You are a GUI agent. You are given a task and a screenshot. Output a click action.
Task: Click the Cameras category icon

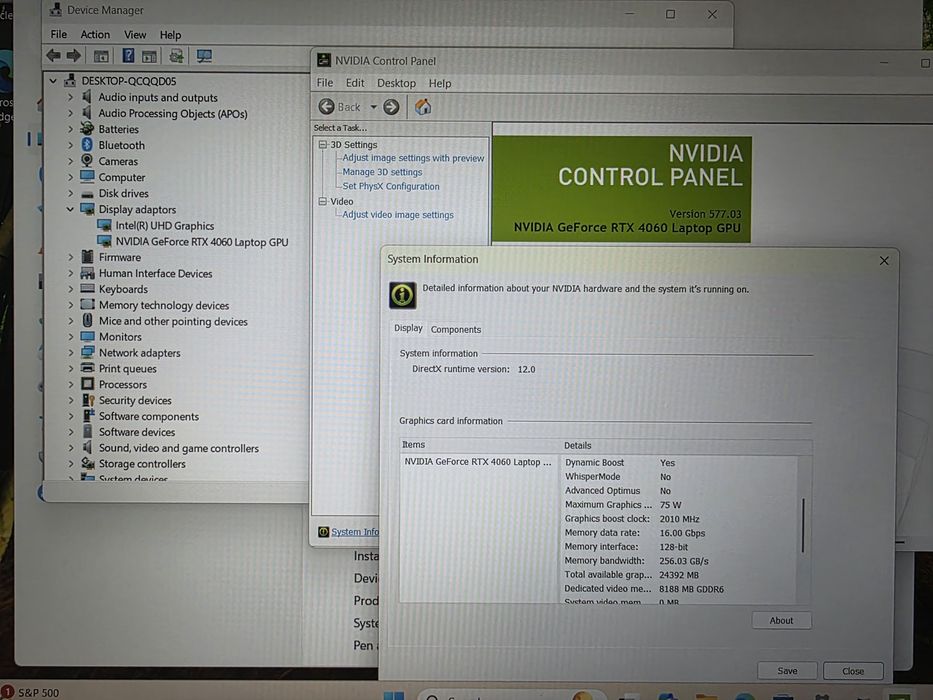[87, 161]
